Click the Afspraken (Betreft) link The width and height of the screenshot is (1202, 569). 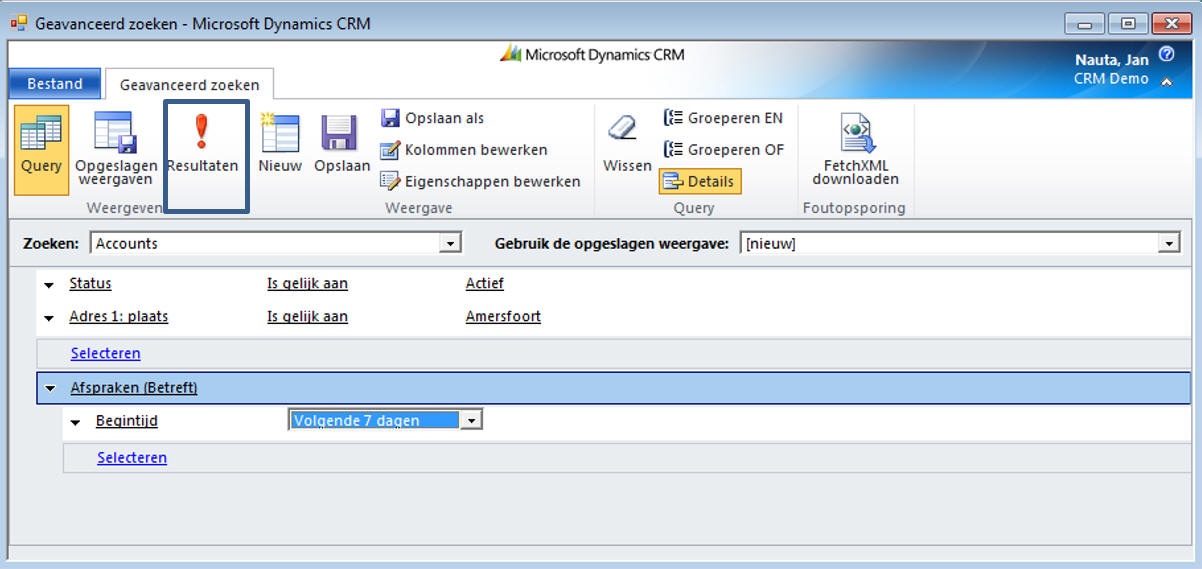pos(134,388)
